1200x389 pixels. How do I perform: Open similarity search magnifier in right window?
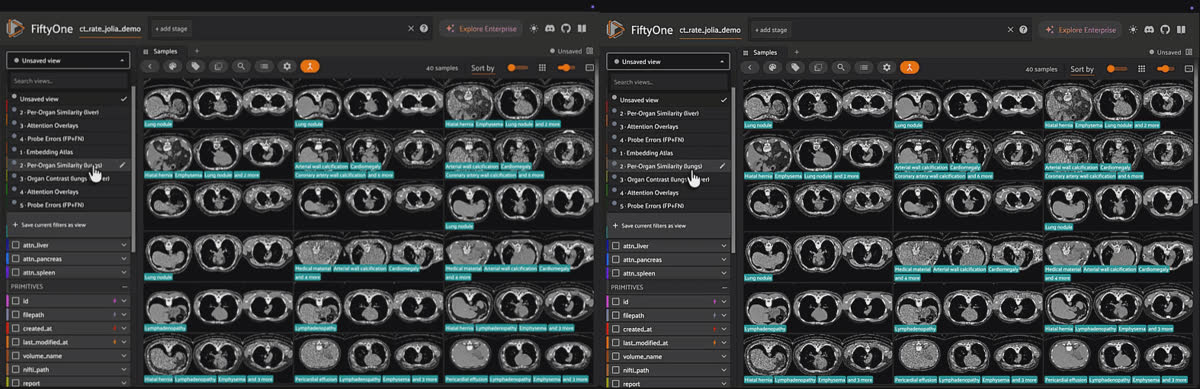842,67
